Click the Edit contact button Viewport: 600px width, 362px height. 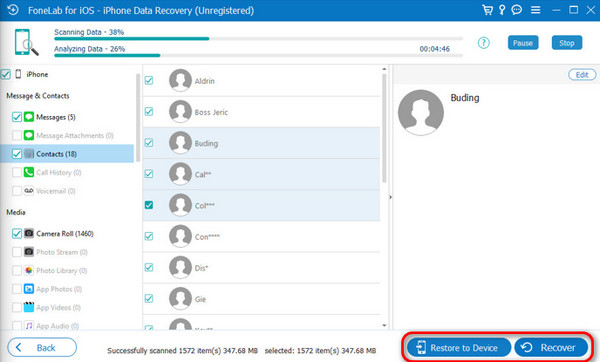(582, 75)
